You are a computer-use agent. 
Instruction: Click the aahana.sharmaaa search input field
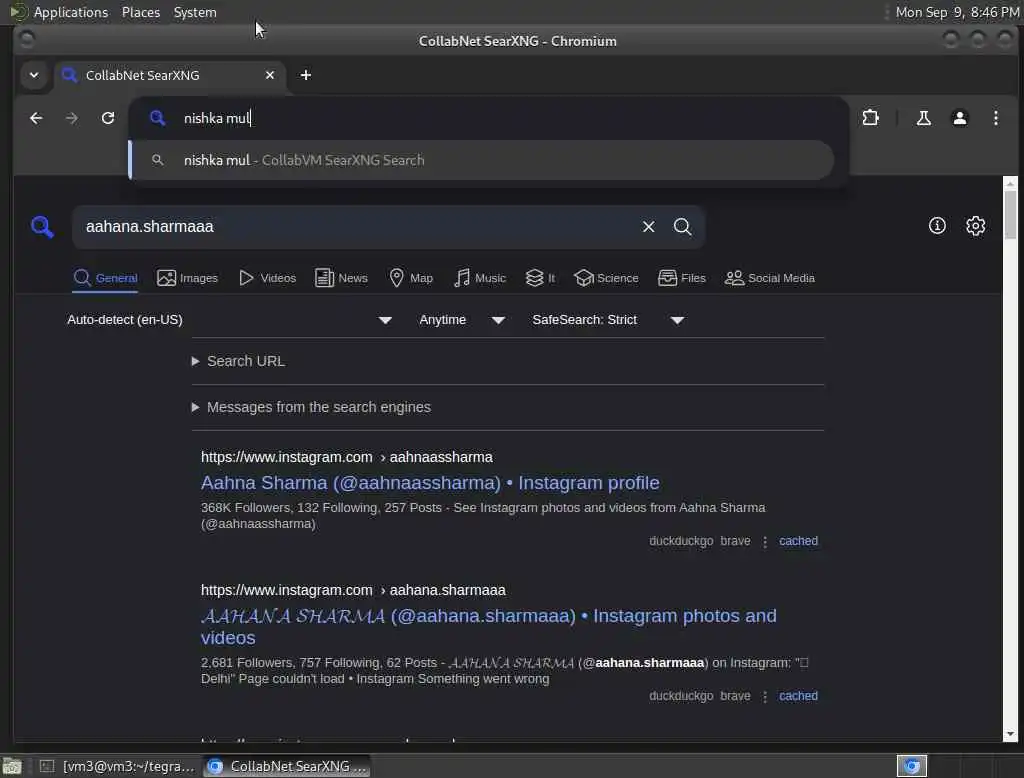coord(359,227)
